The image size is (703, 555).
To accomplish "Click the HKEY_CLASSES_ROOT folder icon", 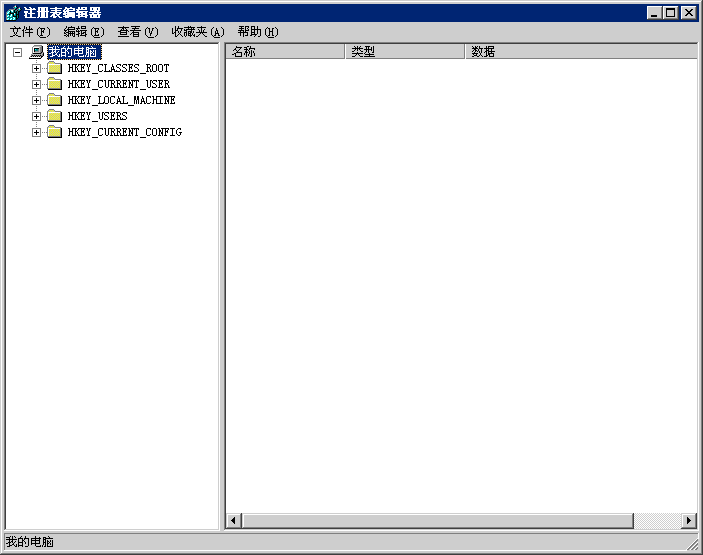I will tap(55, 68).
